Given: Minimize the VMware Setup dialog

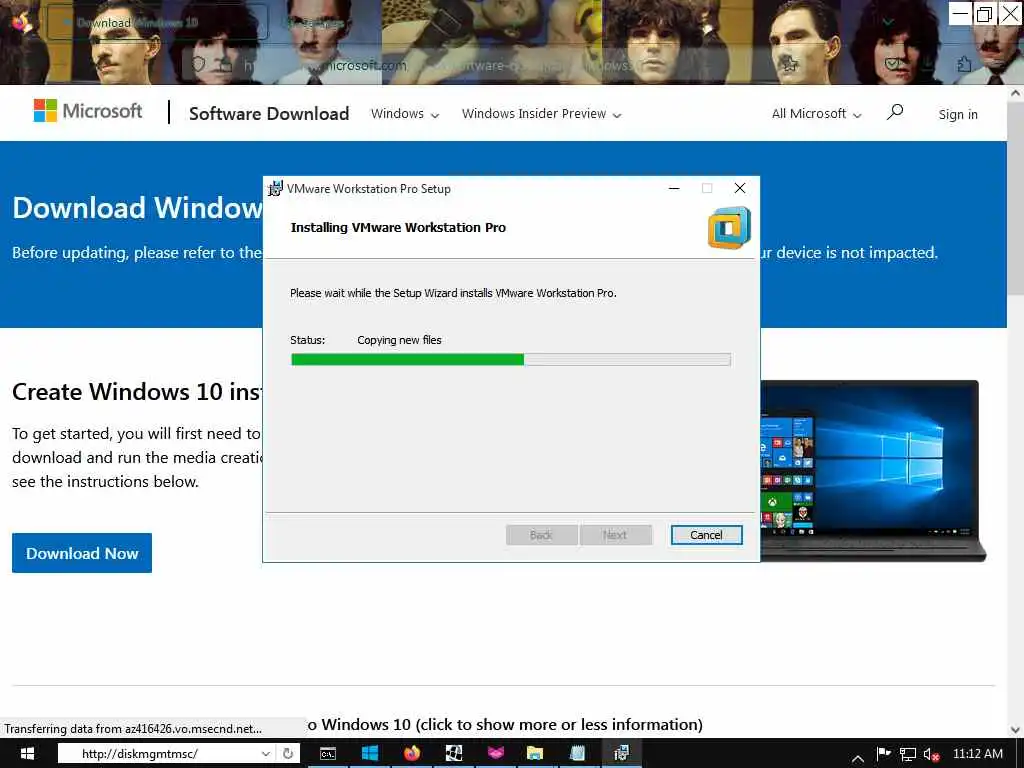Looking at the screenshot, I should [674, 188].
